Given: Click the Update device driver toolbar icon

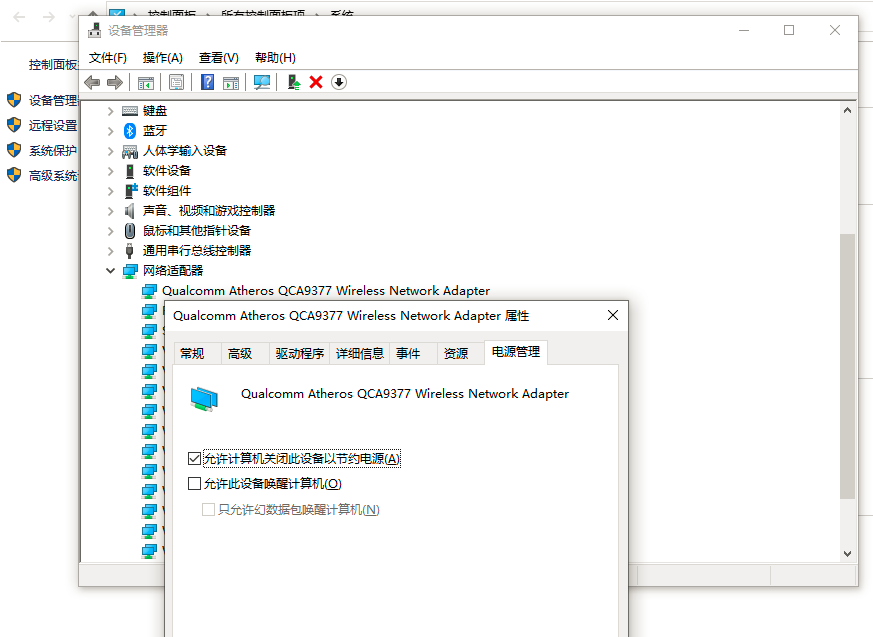Looking at the screenshot, I should pos(293,82).
